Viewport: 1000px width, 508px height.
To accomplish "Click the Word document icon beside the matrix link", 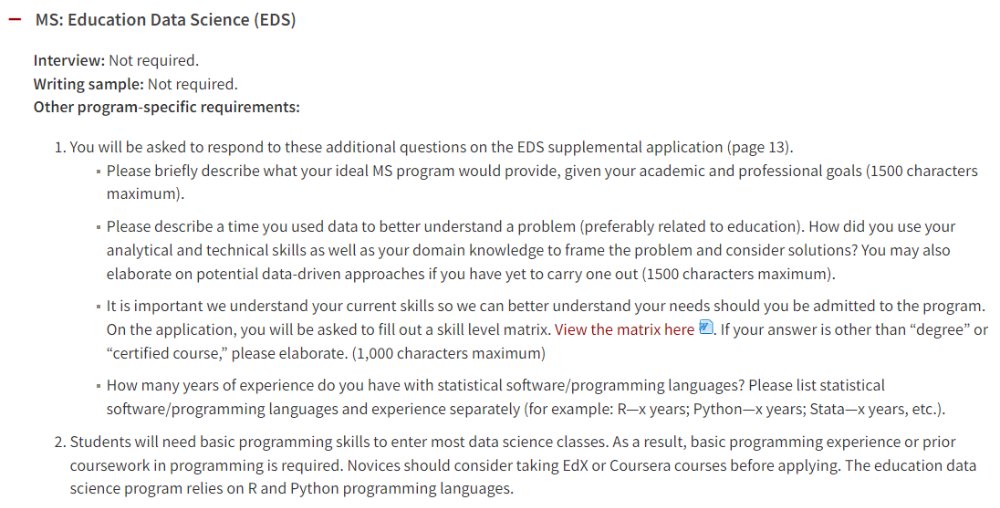I will point(705,328).
